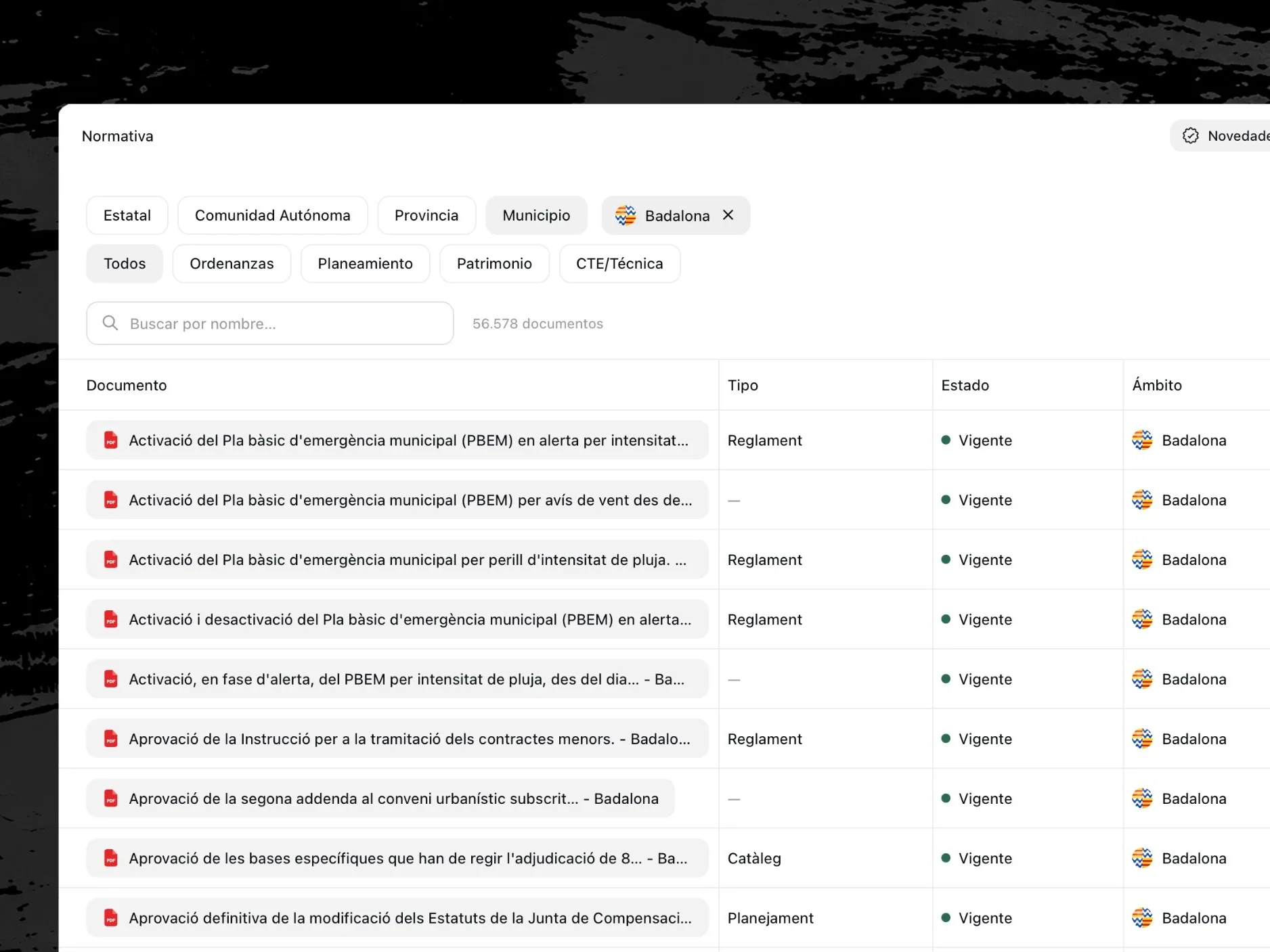Click PDF icon of 'Estatuts de la Junta' row
Image resolution: width=1270 pixels, height=952 pixels.
111,917
